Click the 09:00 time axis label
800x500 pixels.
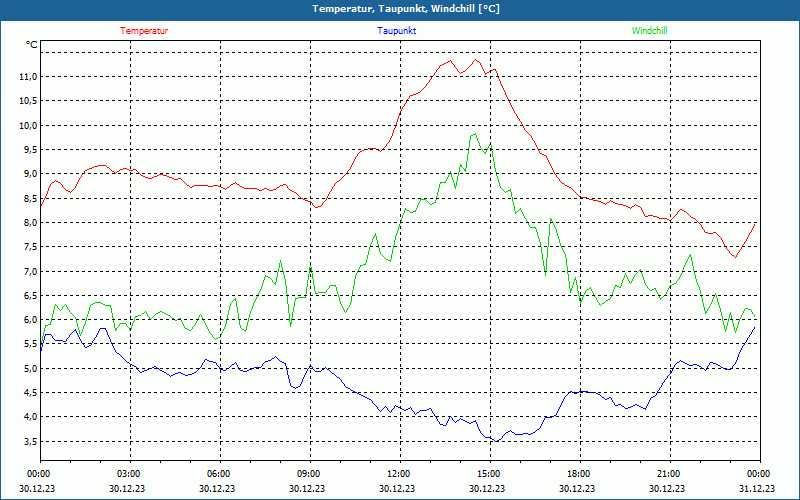click(310, 474)
